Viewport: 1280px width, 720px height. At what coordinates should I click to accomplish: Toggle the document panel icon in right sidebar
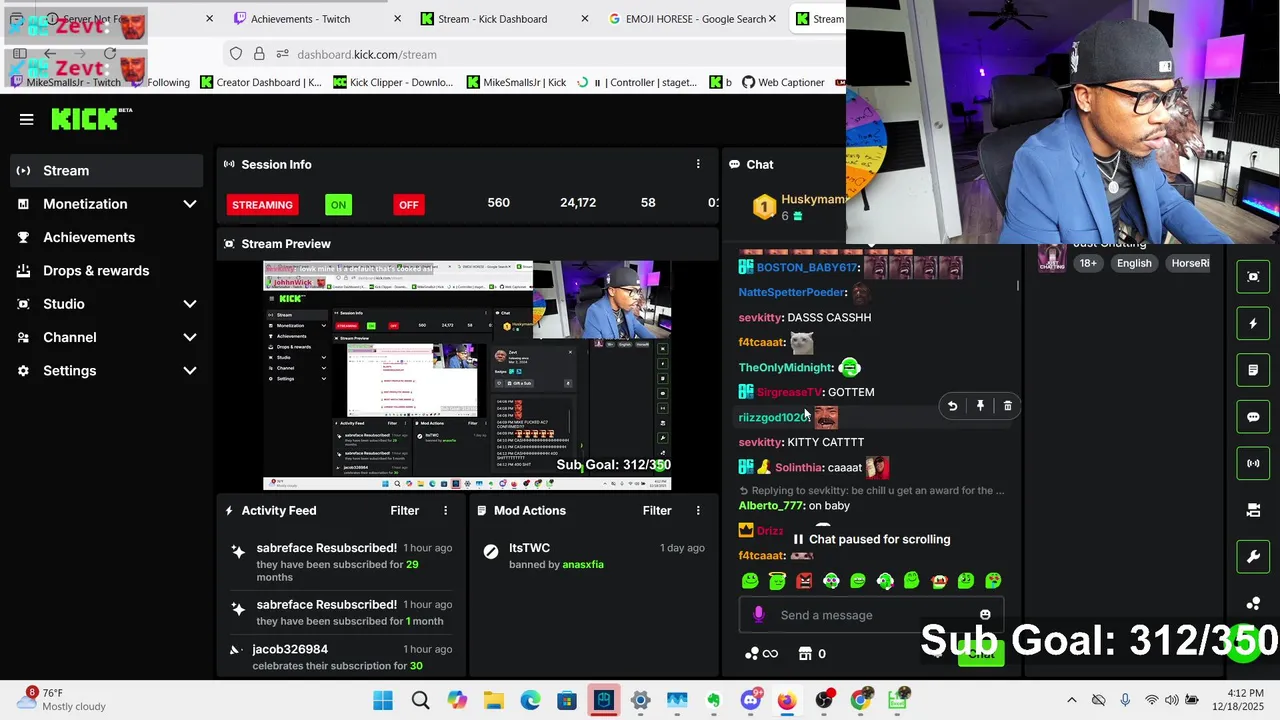pos(1253,370)
